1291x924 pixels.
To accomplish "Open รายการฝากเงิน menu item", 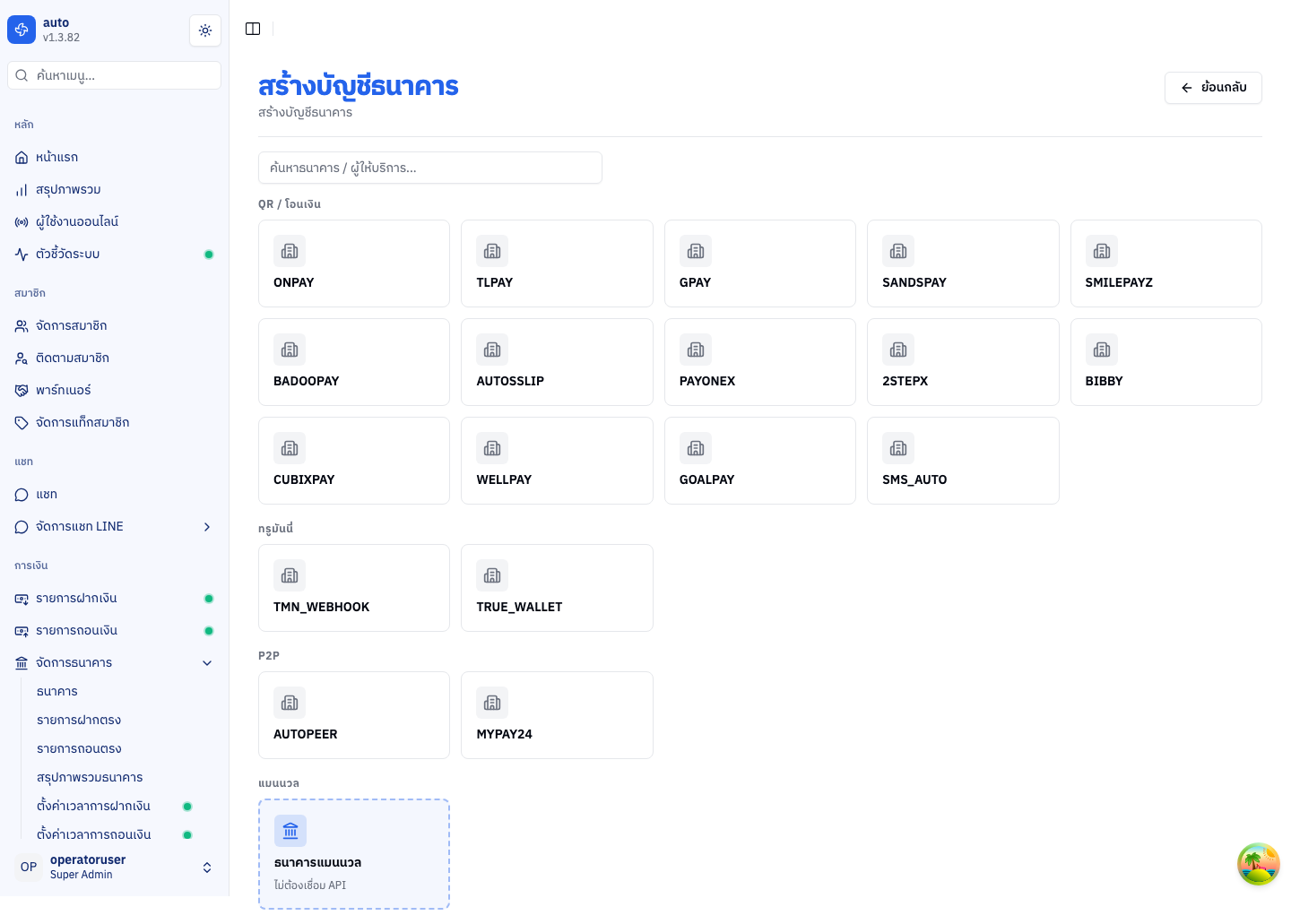I will (x=115, y=599).
